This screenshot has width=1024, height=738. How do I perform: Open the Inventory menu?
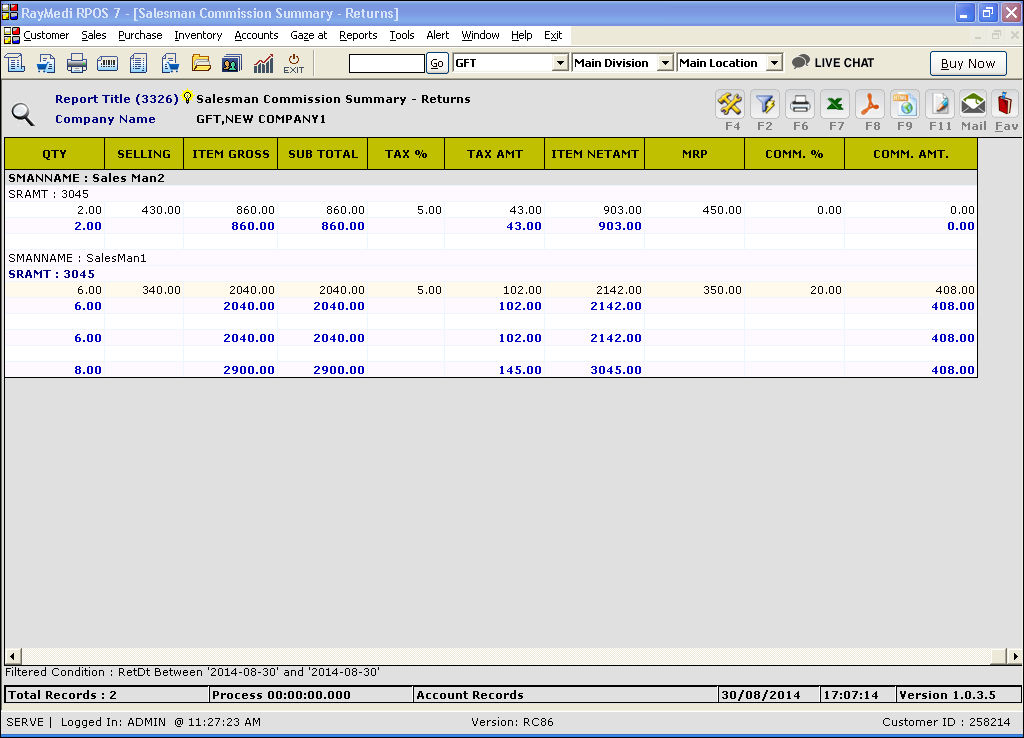pos(198,35)
